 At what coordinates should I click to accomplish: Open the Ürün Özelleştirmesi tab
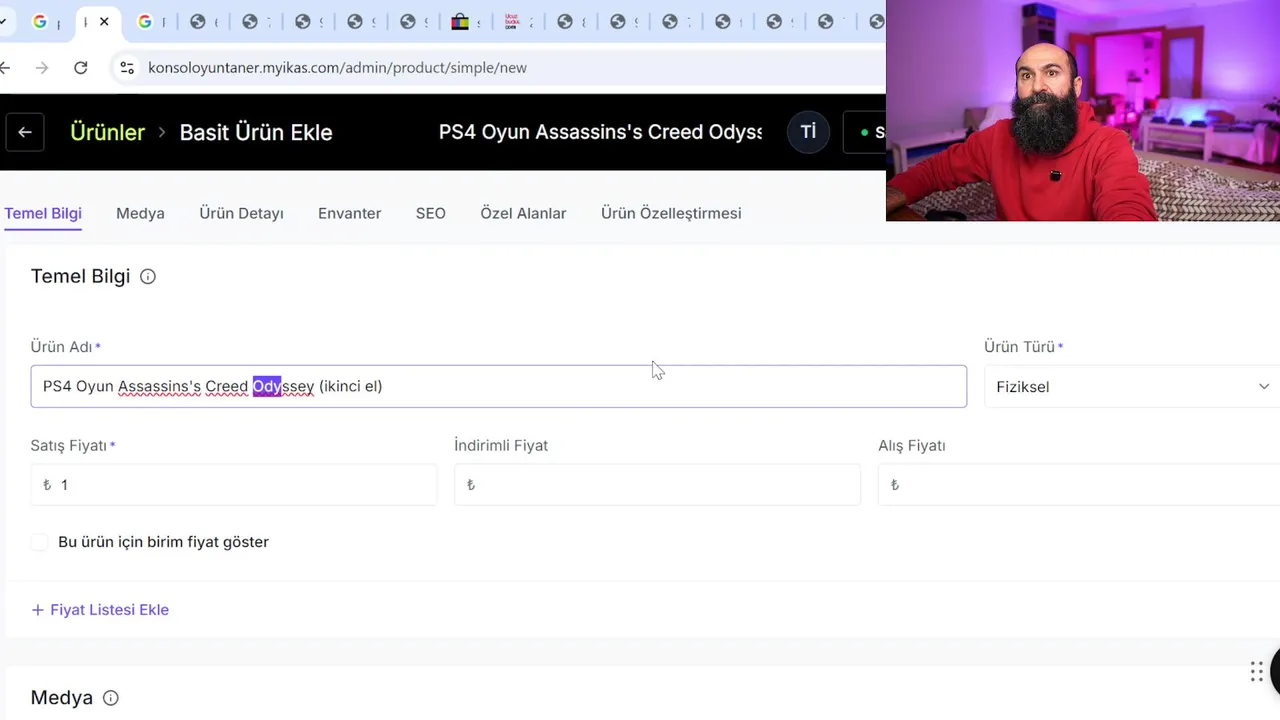671,213
